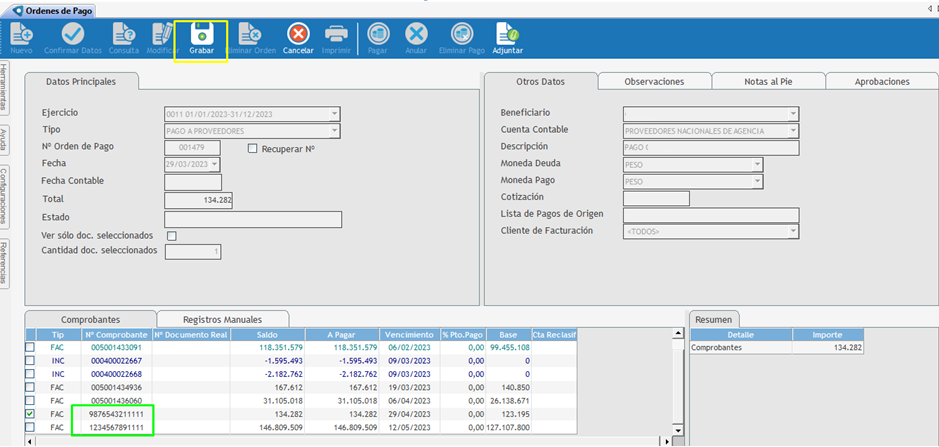The width and height of the screenshot is (939, 447).
Task: Click the grid's horizontal scrollbar left arrow
Action: click(30, 442)
